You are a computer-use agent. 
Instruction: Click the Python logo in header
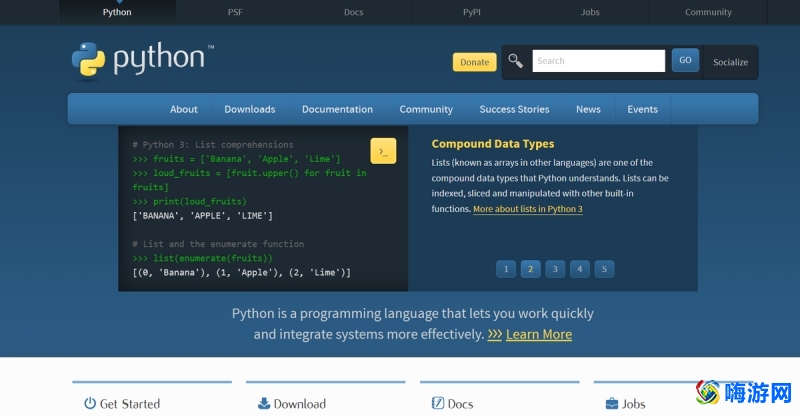coord(143,61)
